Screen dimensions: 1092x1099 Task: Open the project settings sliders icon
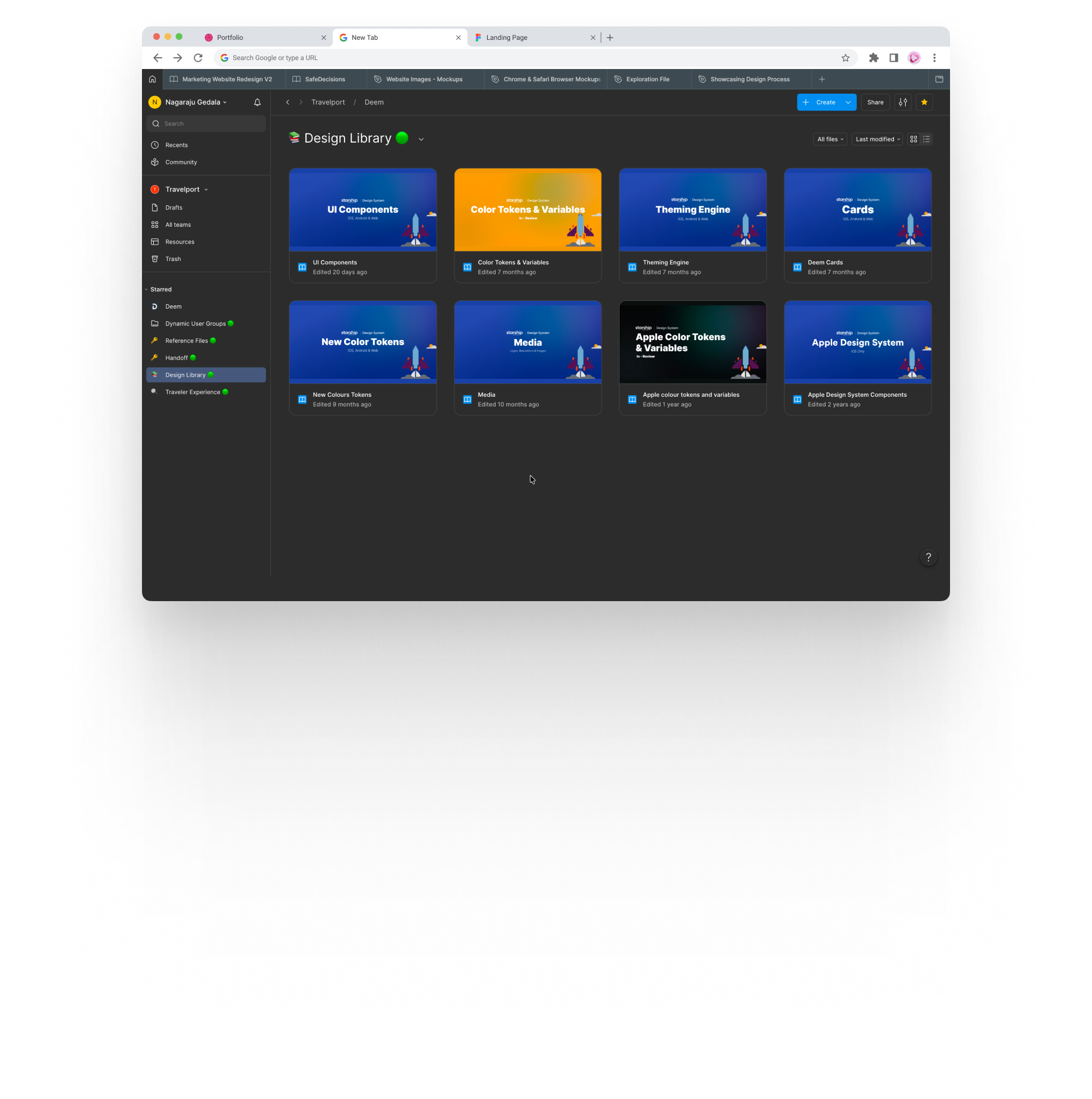click(902, 102)
